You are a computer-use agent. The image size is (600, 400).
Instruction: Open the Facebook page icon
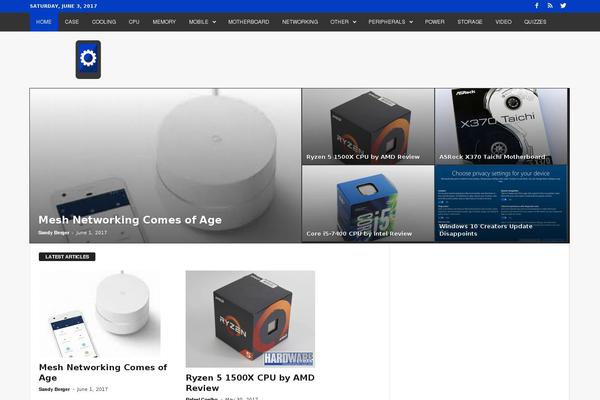tap(536, 6)
